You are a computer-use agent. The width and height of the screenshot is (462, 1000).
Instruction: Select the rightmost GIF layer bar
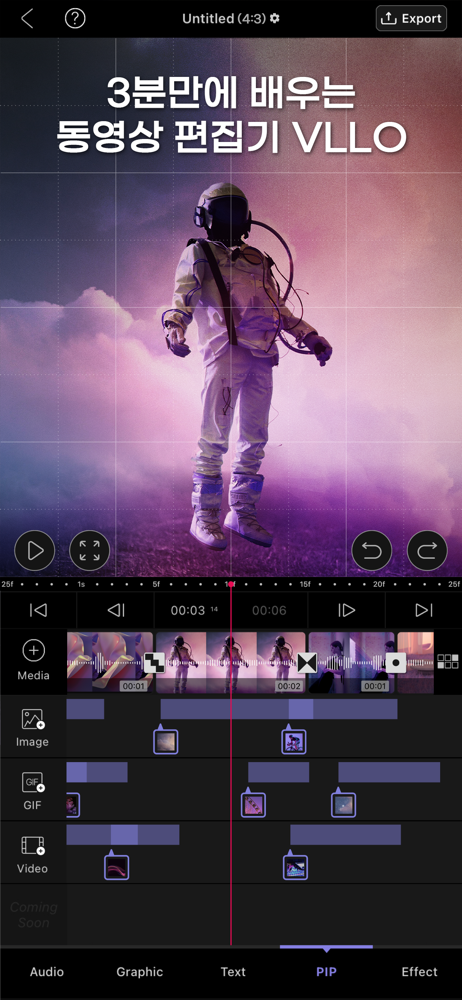(x=389, y=772)
